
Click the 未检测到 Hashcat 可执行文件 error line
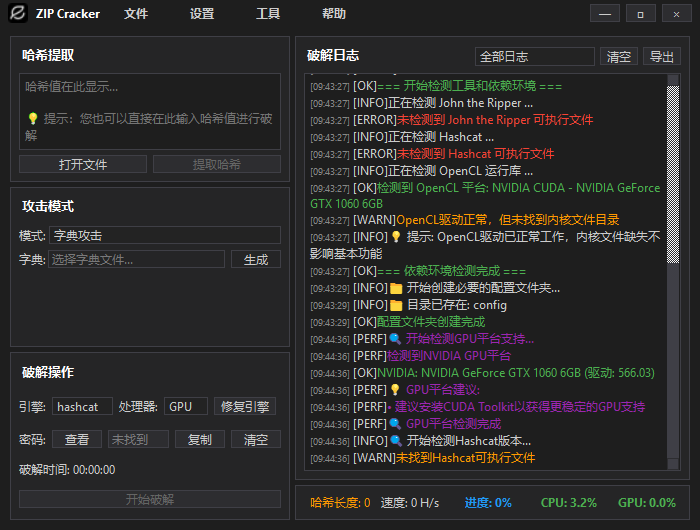point(432,154)
